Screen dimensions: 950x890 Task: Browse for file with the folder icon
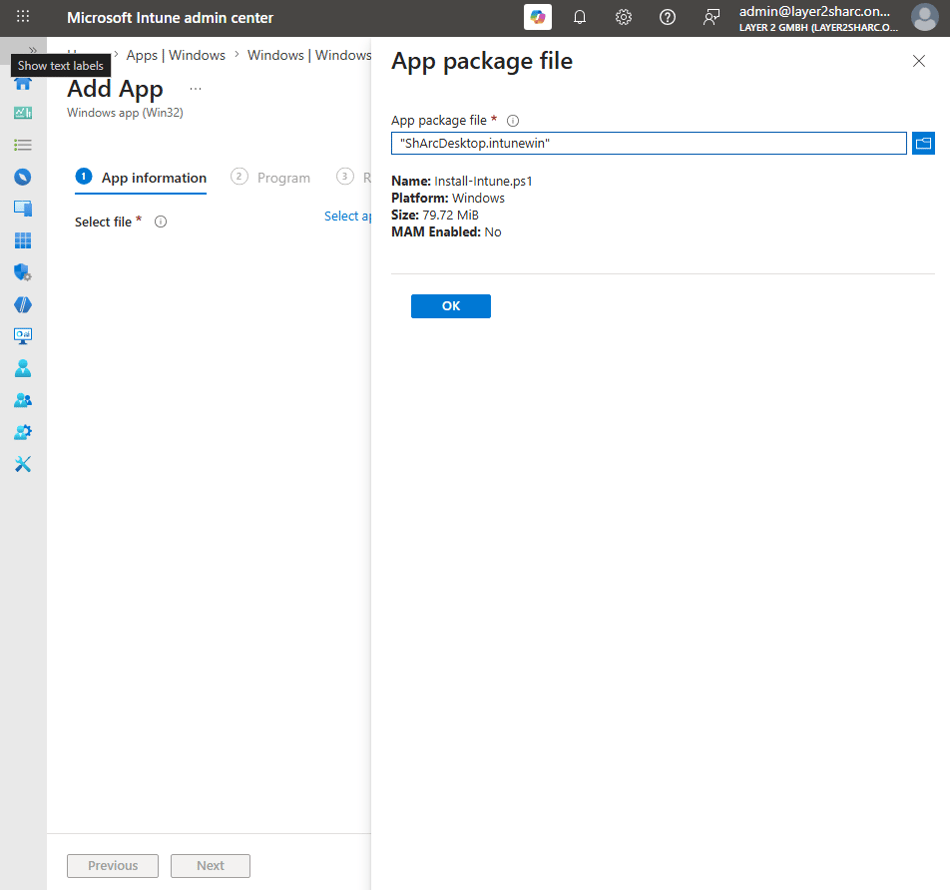pos(923,144)
